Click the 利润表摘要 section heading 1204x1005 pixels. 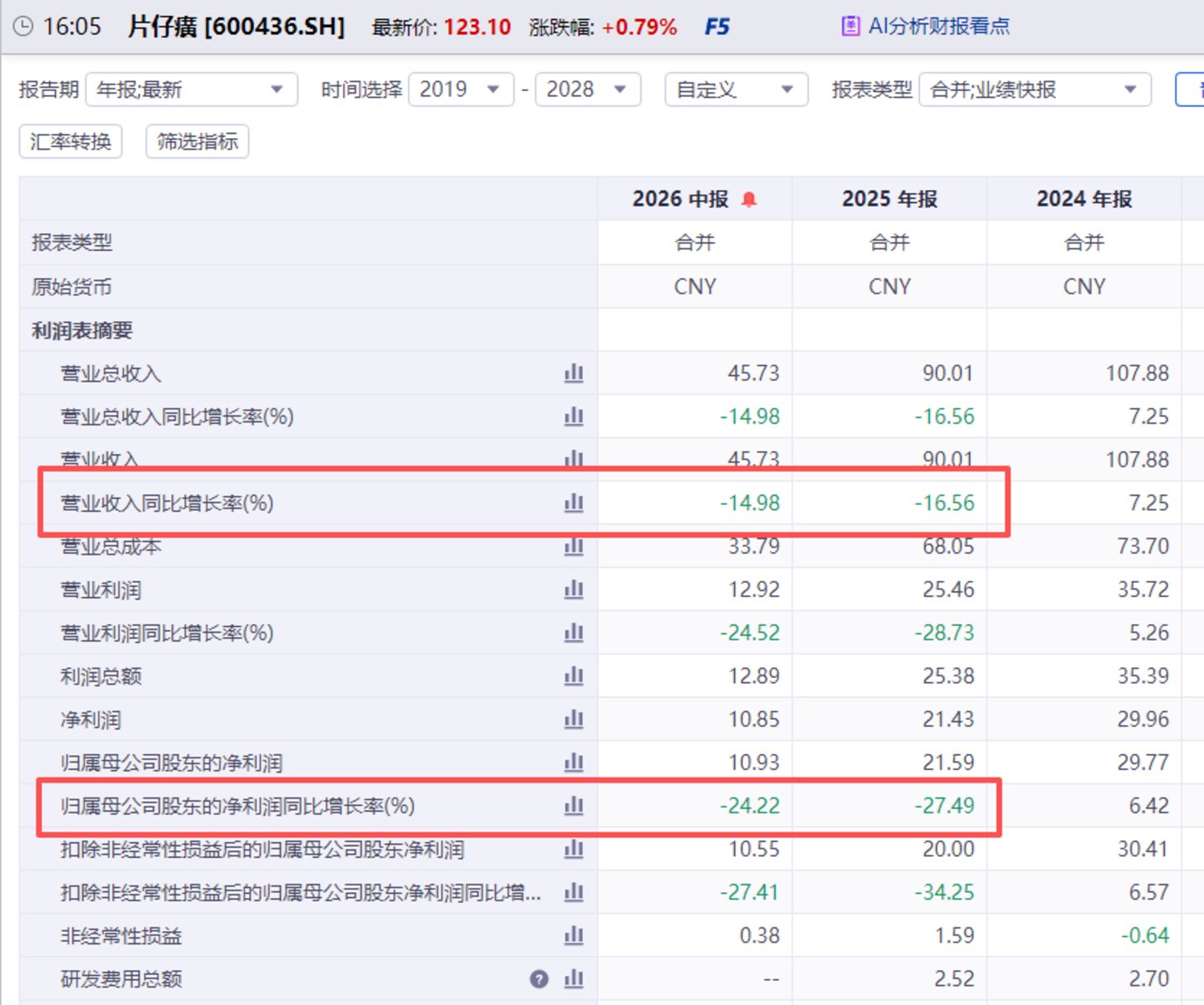(82, 330)
